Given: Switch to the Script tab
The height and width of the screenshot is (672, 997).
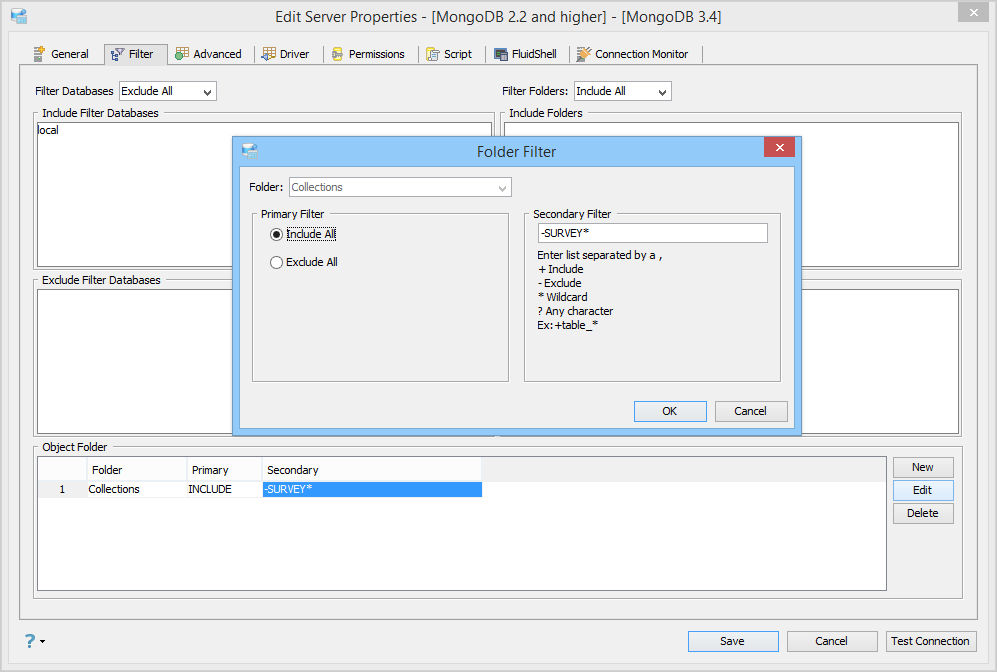Looking at the screenshot, I should [449, 54].
